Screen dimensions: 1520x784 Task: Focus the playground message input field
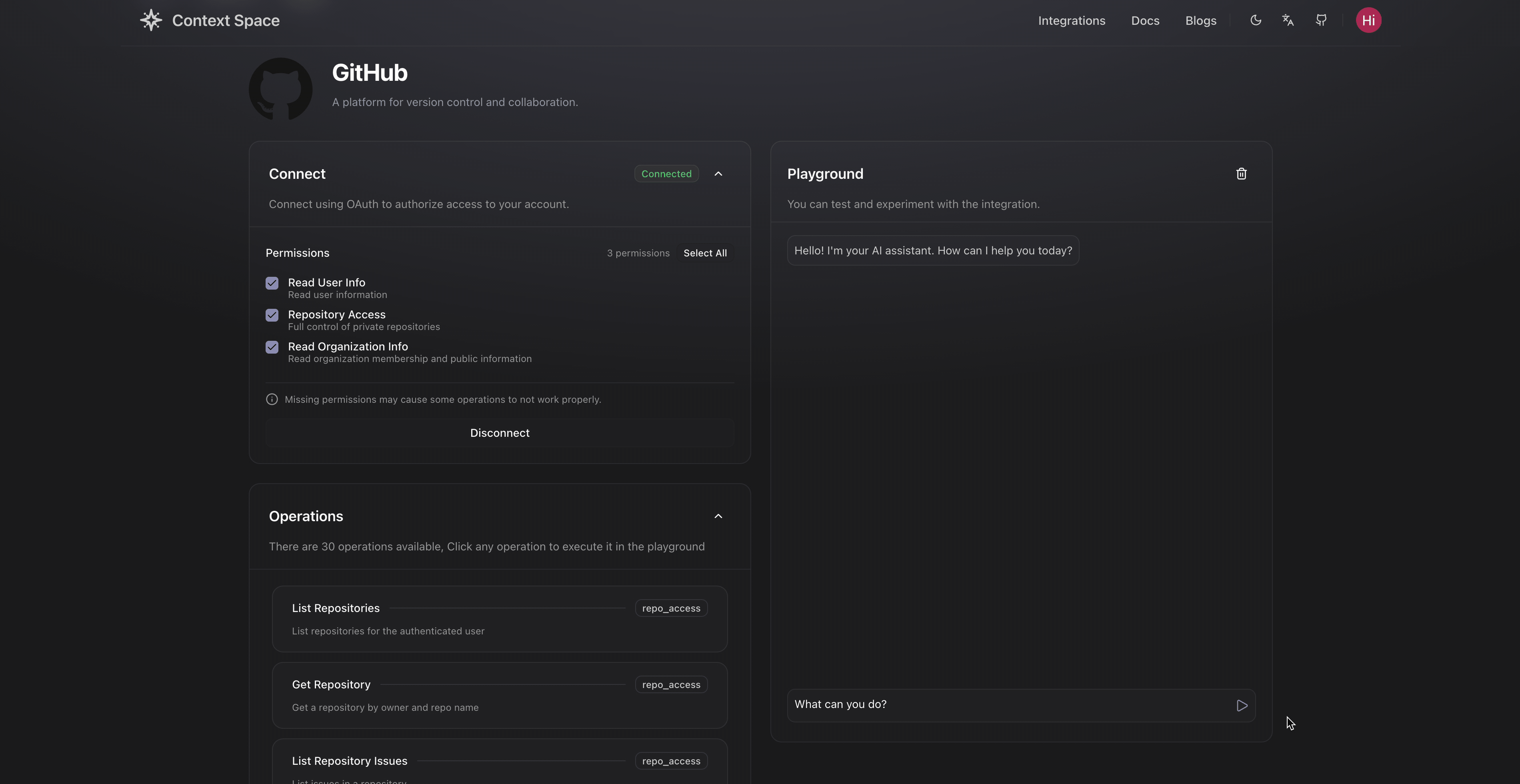coord(1009,705)
